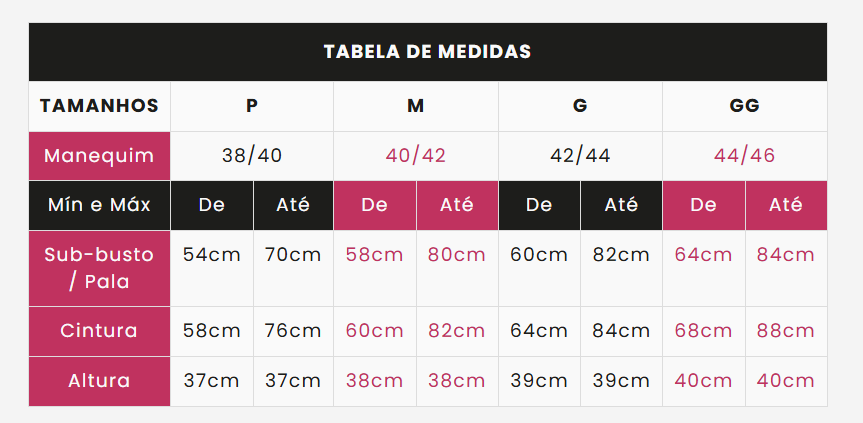This screenshot has height=423, width=863.
Task: Select the TAMANHOS header cell
Action: point(100,106)
